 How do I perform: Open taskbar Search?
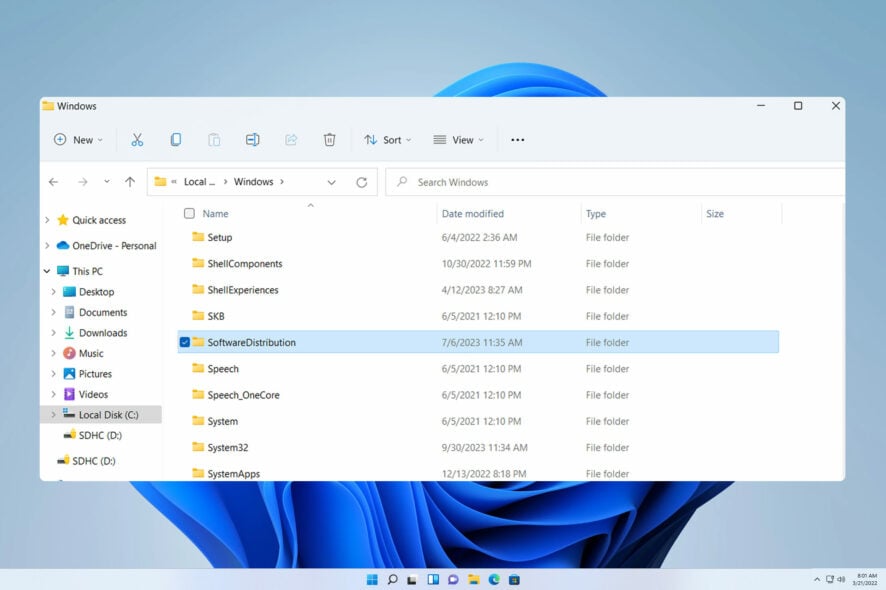pos(392,579)
